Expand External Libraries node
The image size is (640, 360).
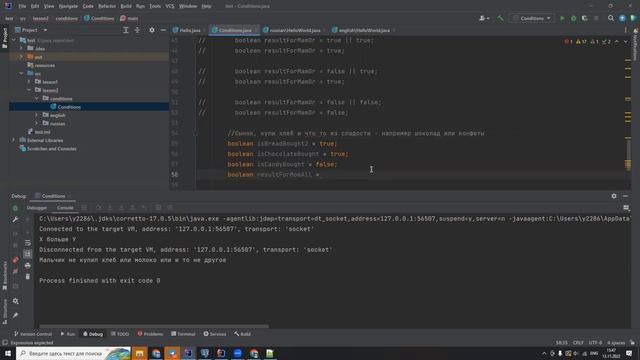click(x=13, y=140)
